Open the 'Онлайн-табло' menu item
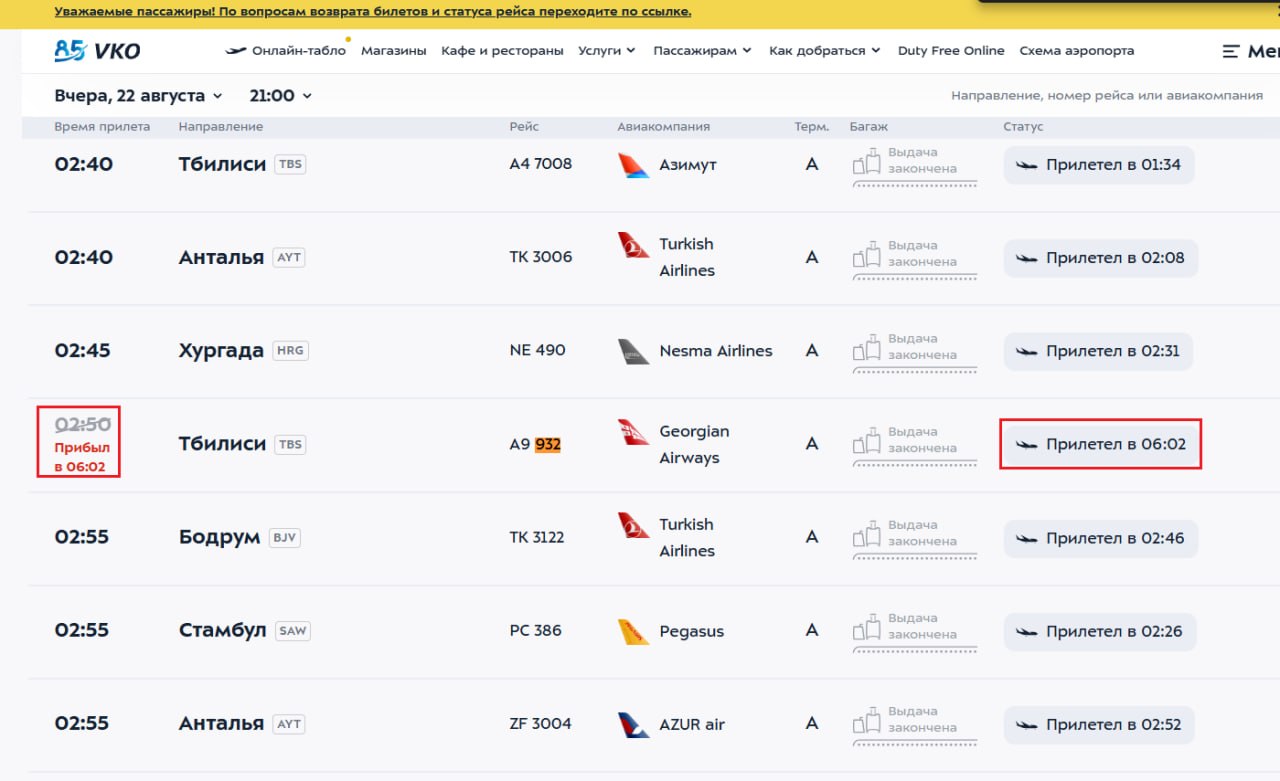The image size is (1280, 781). click(x=286, y=51)
